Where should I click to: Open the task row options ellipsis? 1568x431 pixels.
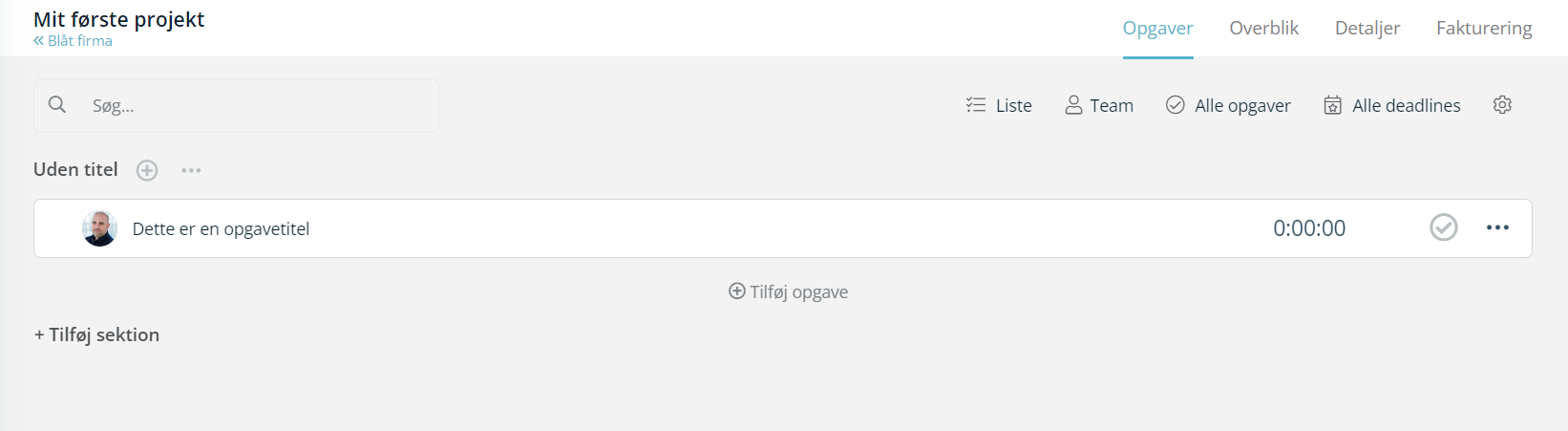click(1497, 227)
